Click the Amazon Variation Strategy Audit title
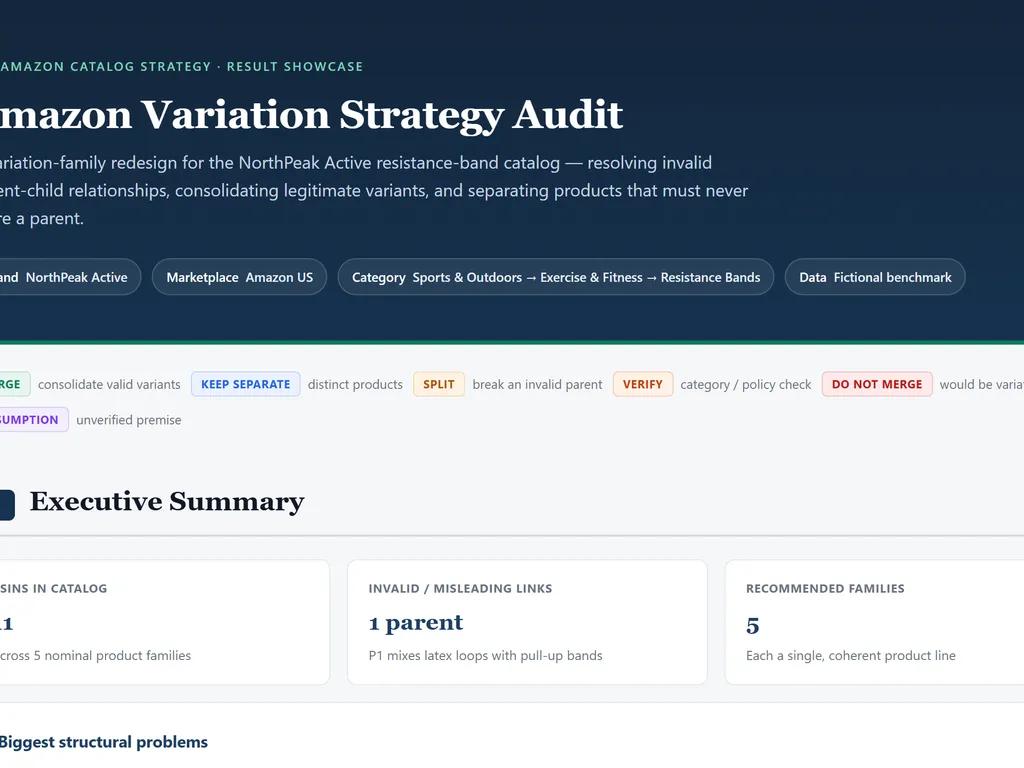 (x=312, y=115)
